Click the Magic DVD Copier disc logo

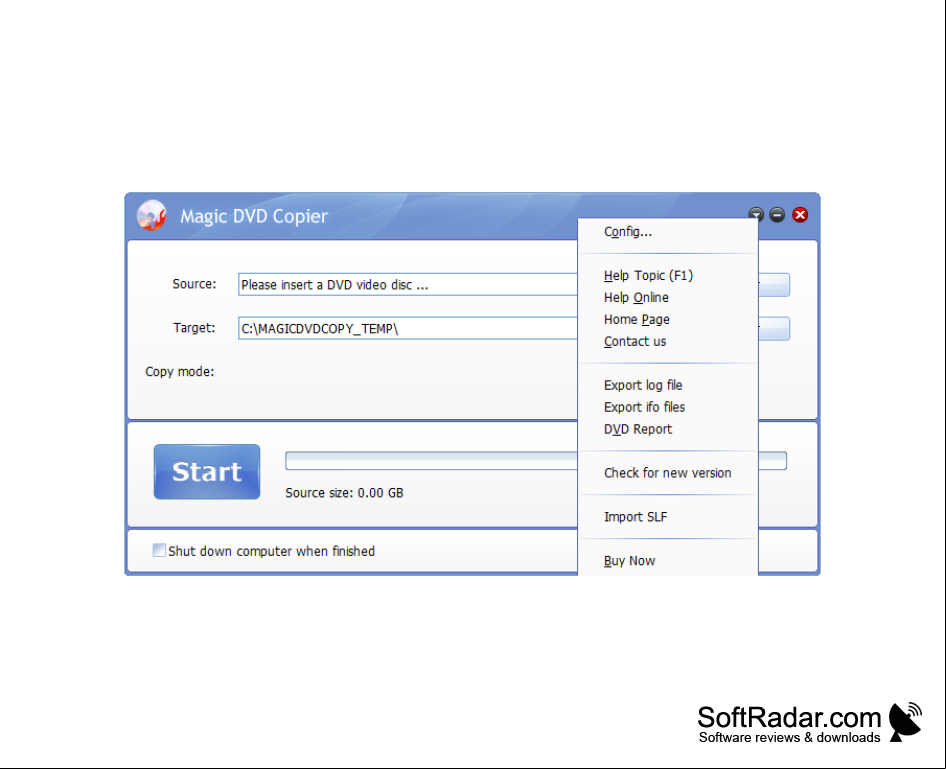151,215
